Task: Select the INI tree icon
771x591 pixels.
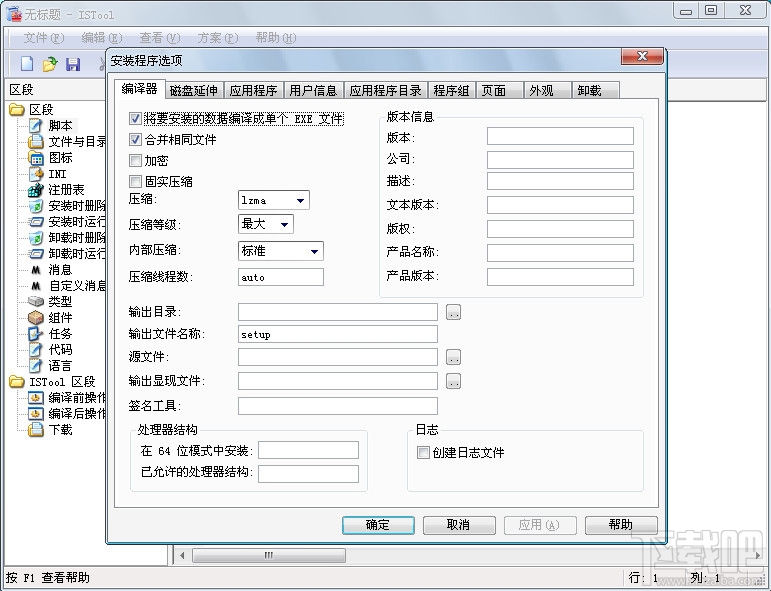Action: 36,174
